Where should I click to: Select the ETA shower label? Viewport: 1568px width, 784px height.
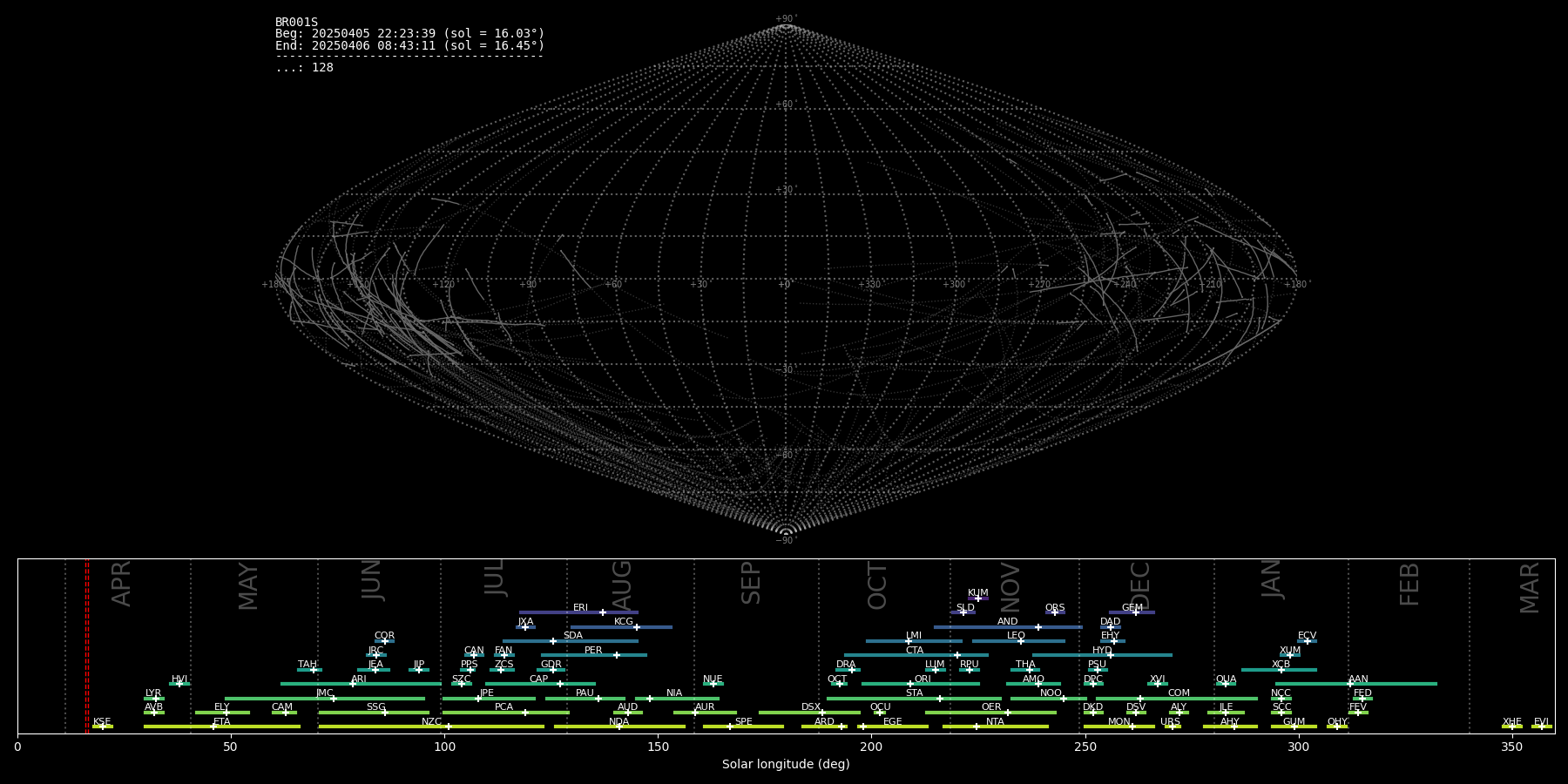(x=222, y=722)
